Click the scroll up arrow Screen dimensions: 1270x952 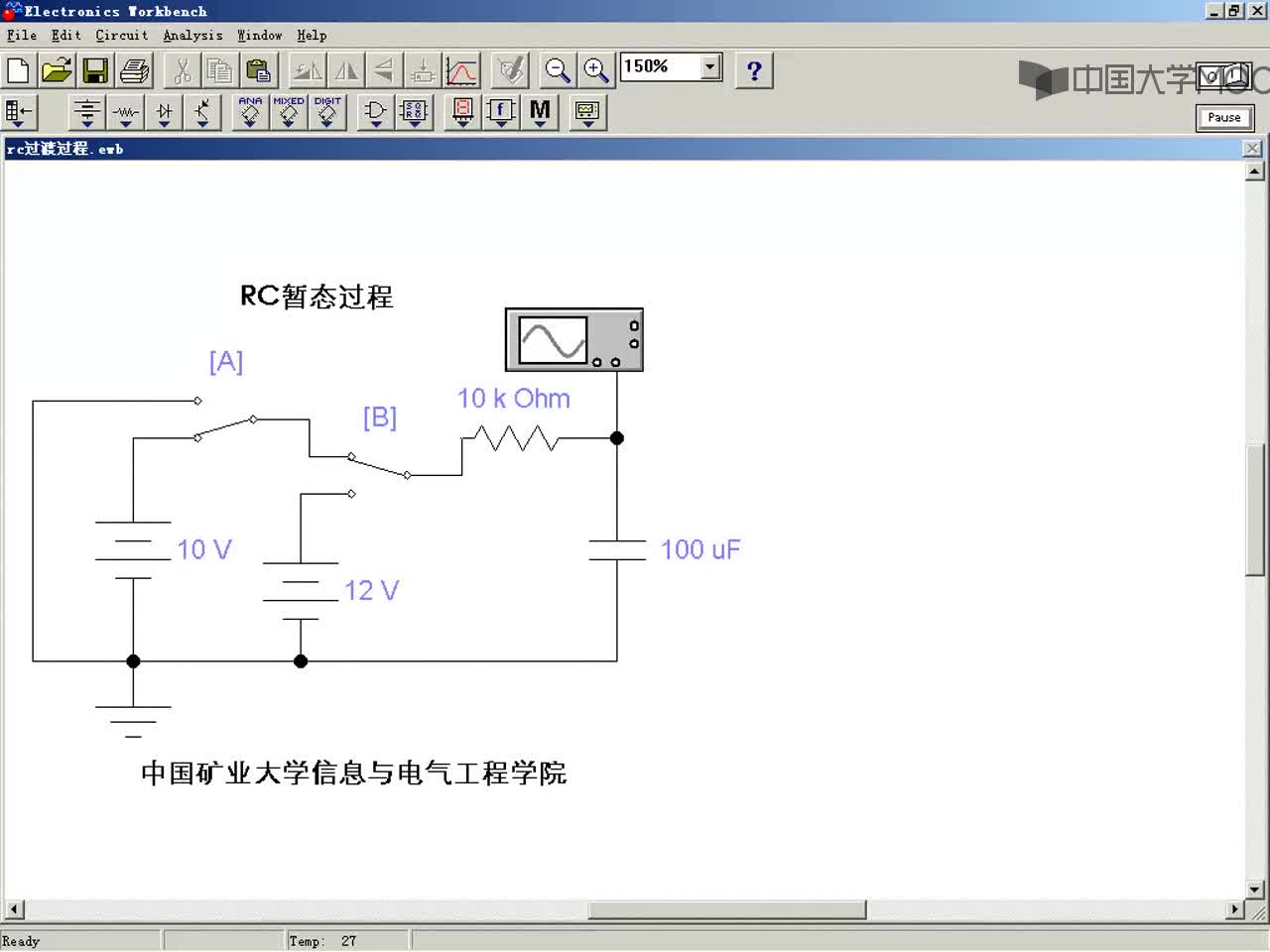1254,172
